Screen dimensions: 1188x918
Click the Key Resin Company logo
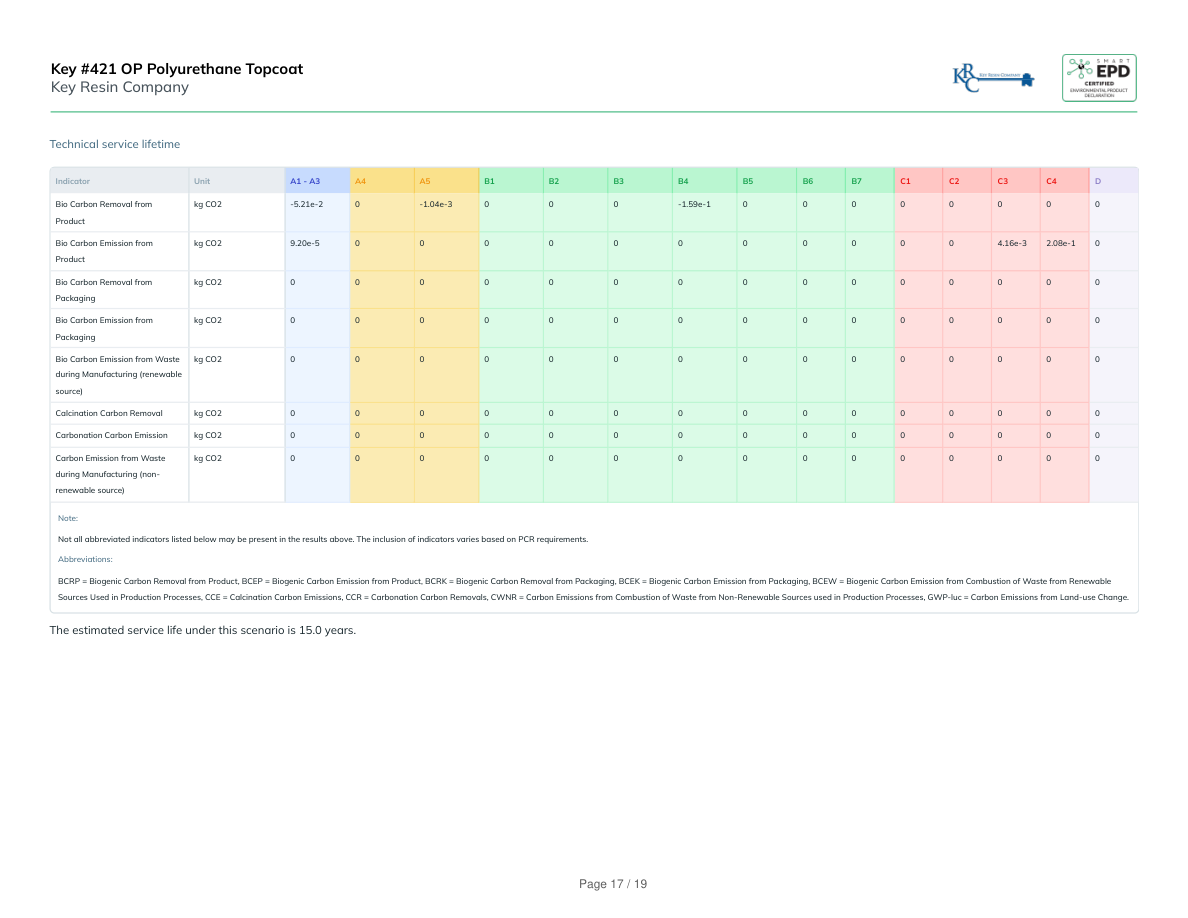[x=993, y=77]
